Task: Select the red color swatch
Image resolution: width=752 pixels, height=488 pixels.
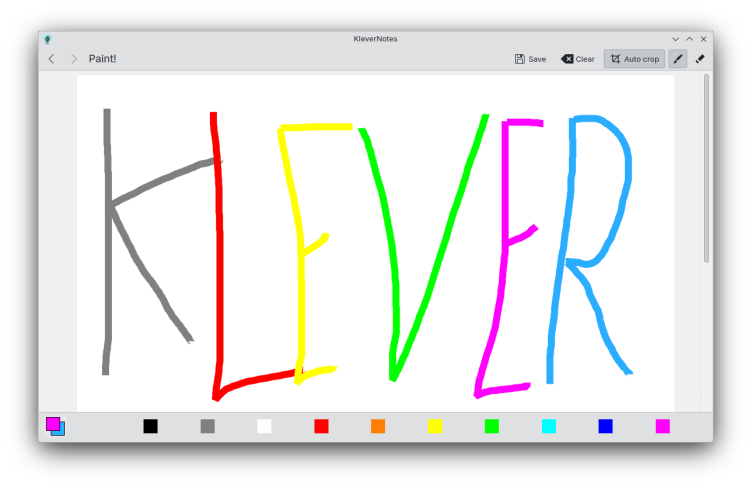Action: [x=321, y=426]
